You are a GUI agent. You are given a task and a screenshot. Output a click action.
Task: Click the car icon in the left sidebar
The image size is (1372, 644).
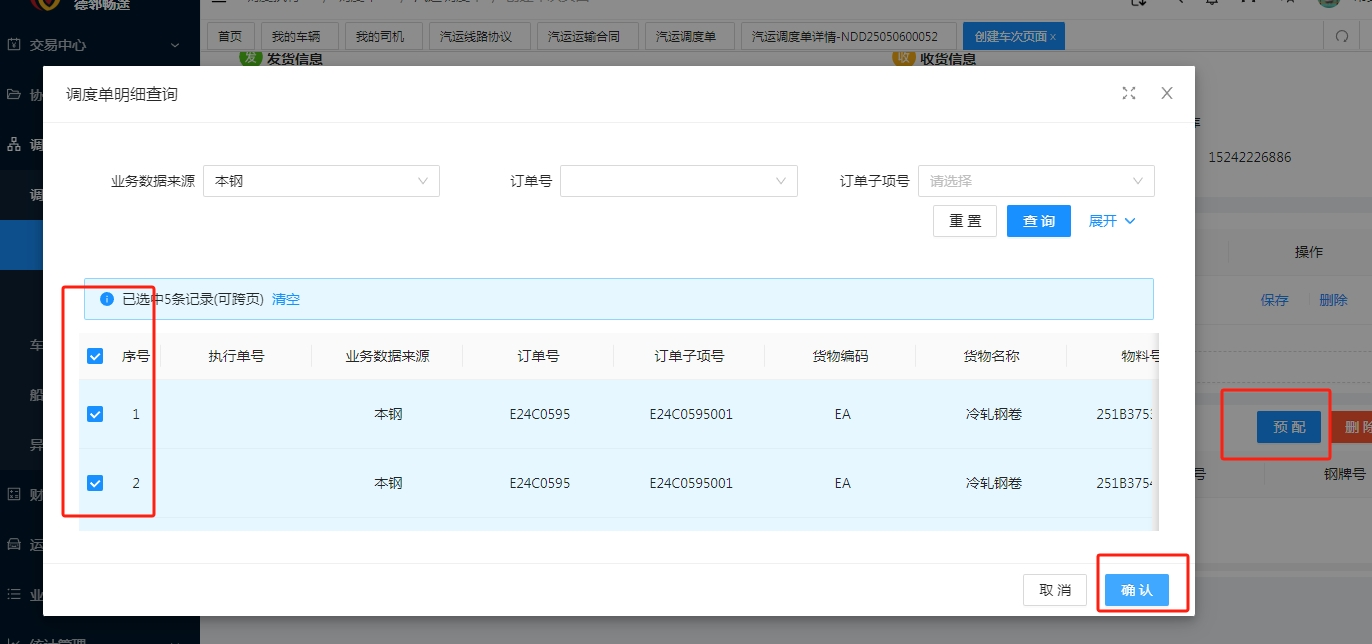14,545
